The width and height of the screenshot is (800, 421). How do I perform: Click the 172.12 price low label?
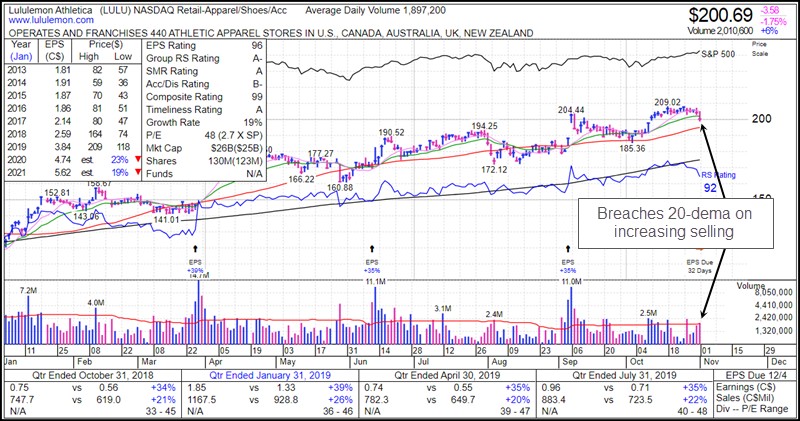tap(494, 169)
